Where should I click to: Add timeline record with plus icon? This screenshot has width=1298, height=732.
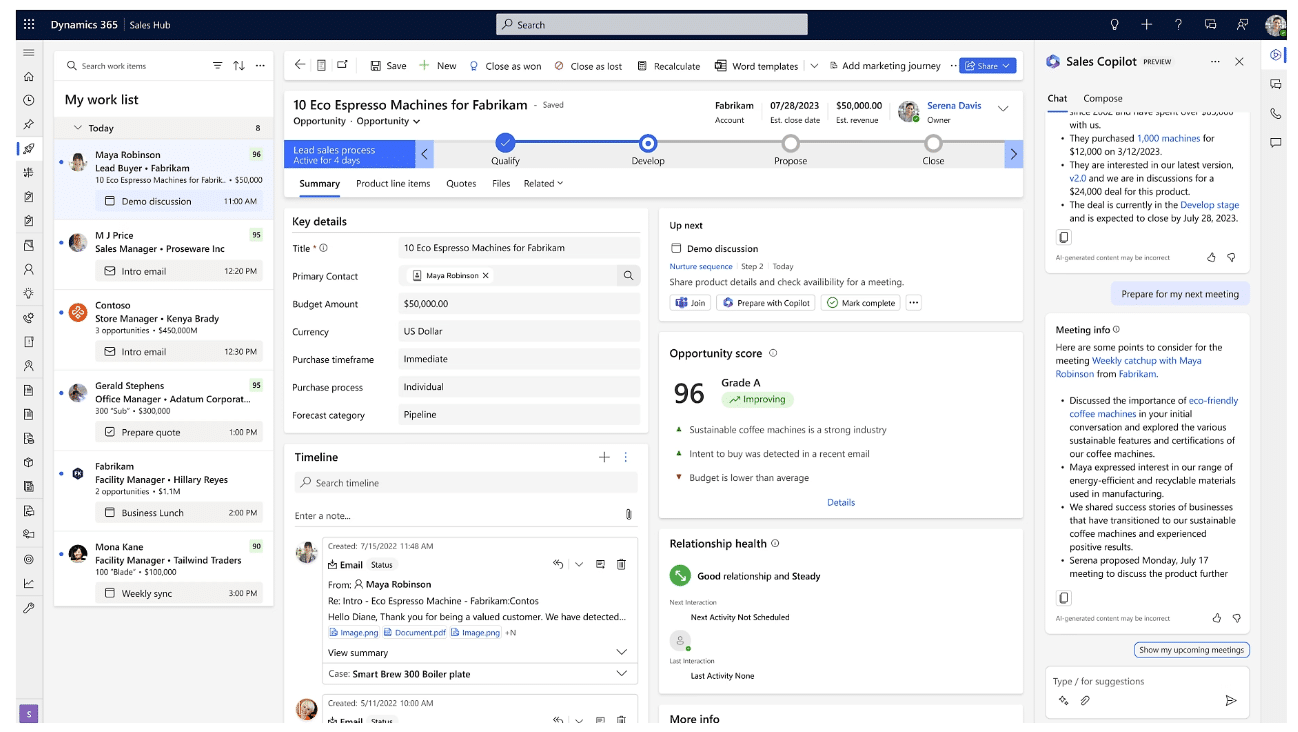pos(604,457)
